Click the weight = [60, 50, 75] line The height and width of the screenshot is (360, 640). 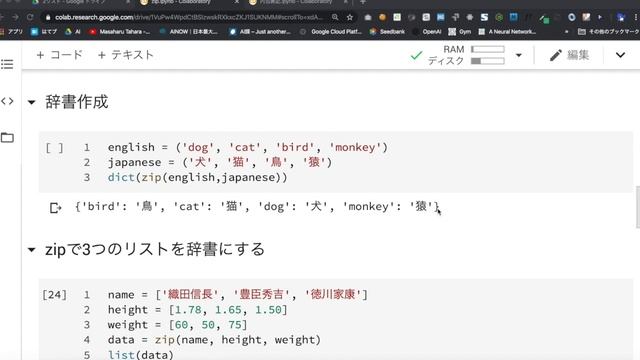178,325
